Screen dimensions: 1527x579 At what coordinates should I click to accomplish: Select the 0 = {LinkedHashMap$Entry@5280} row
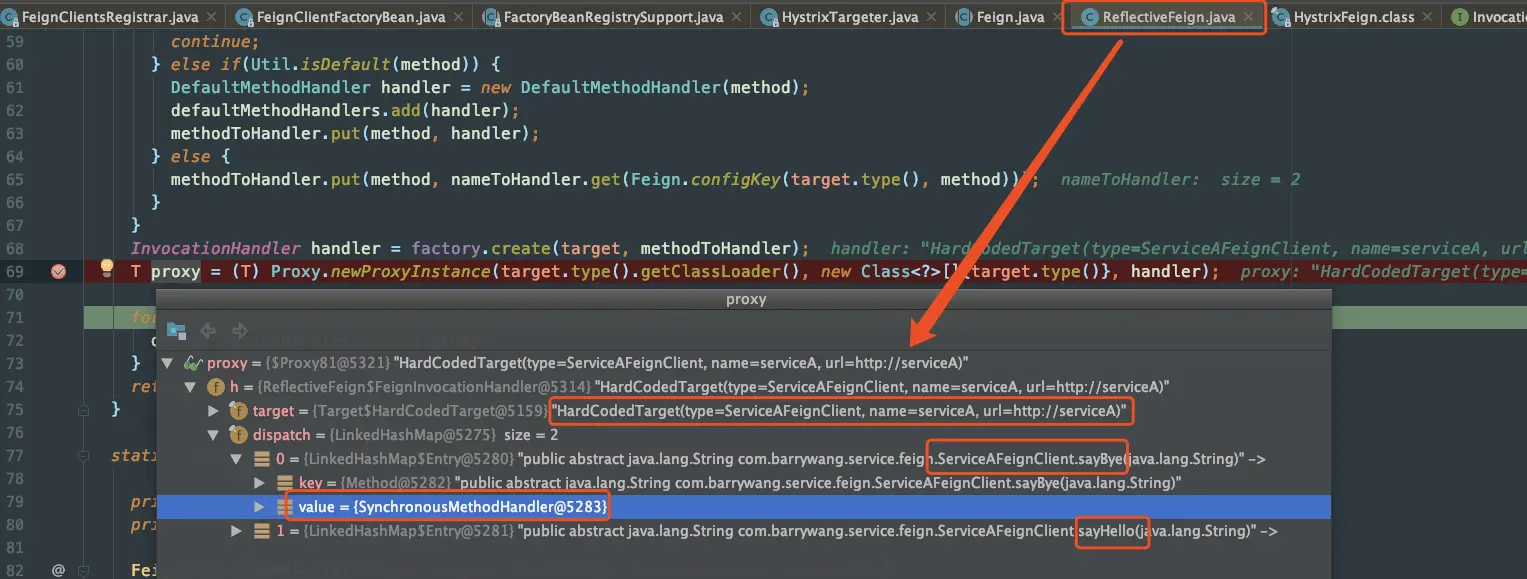point(743,459)
